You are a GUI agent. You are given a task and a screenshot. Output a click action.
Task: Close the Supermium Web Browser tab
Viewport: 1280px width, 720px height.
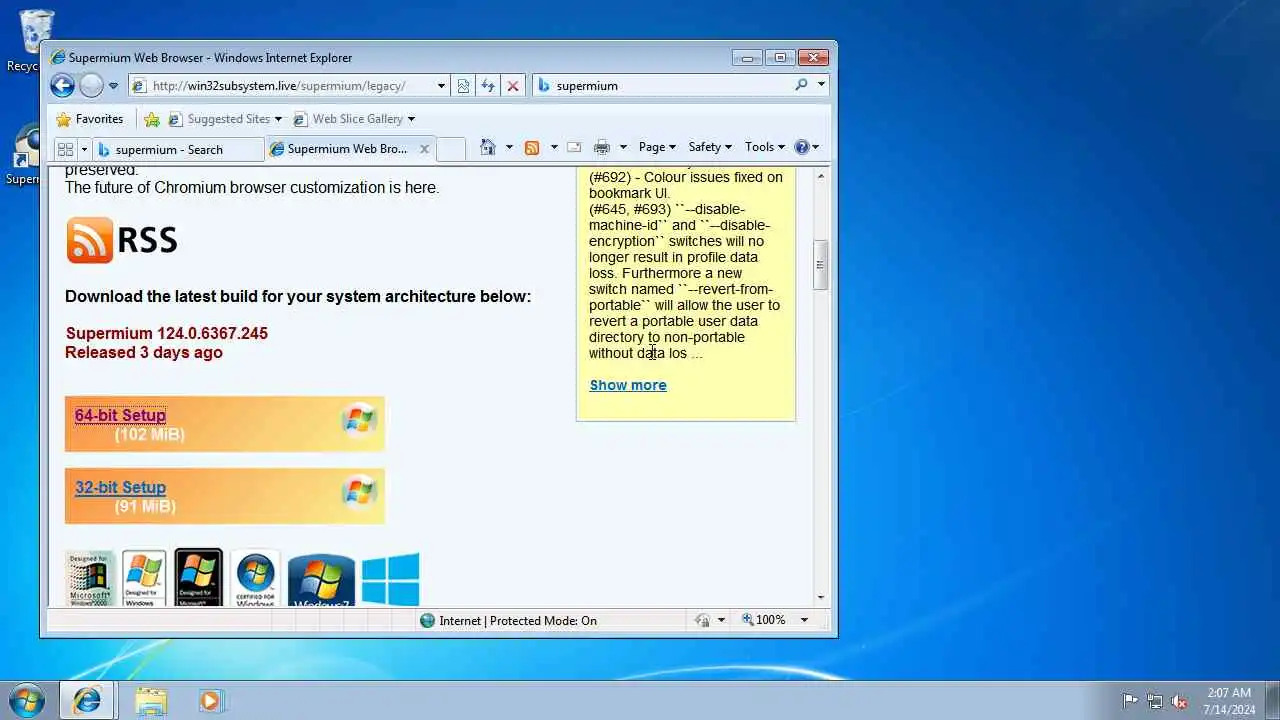tap(424, 149)
